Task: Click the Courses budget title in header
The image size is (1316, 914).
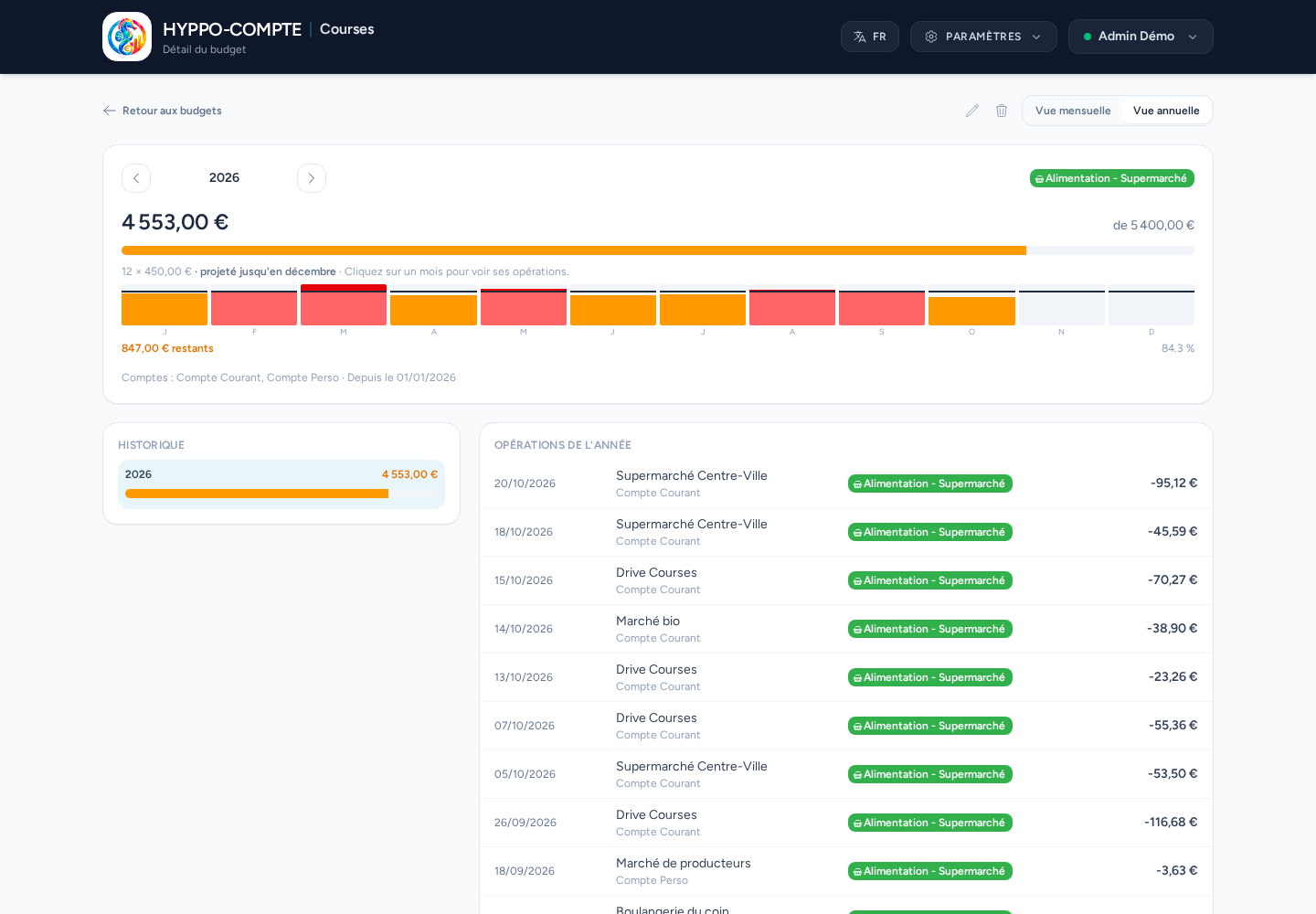Action: (x=347, y=29)
